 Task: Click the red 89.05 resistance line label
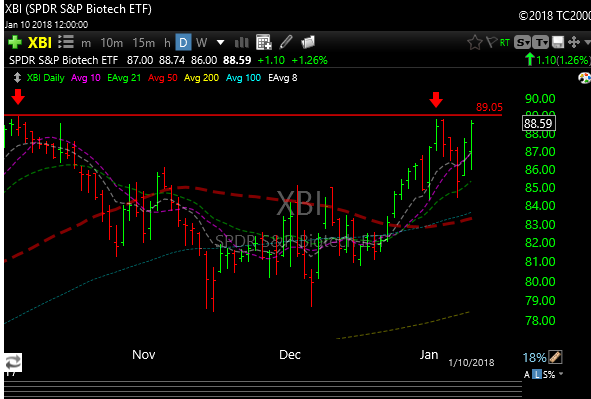(x=489, y=107)
